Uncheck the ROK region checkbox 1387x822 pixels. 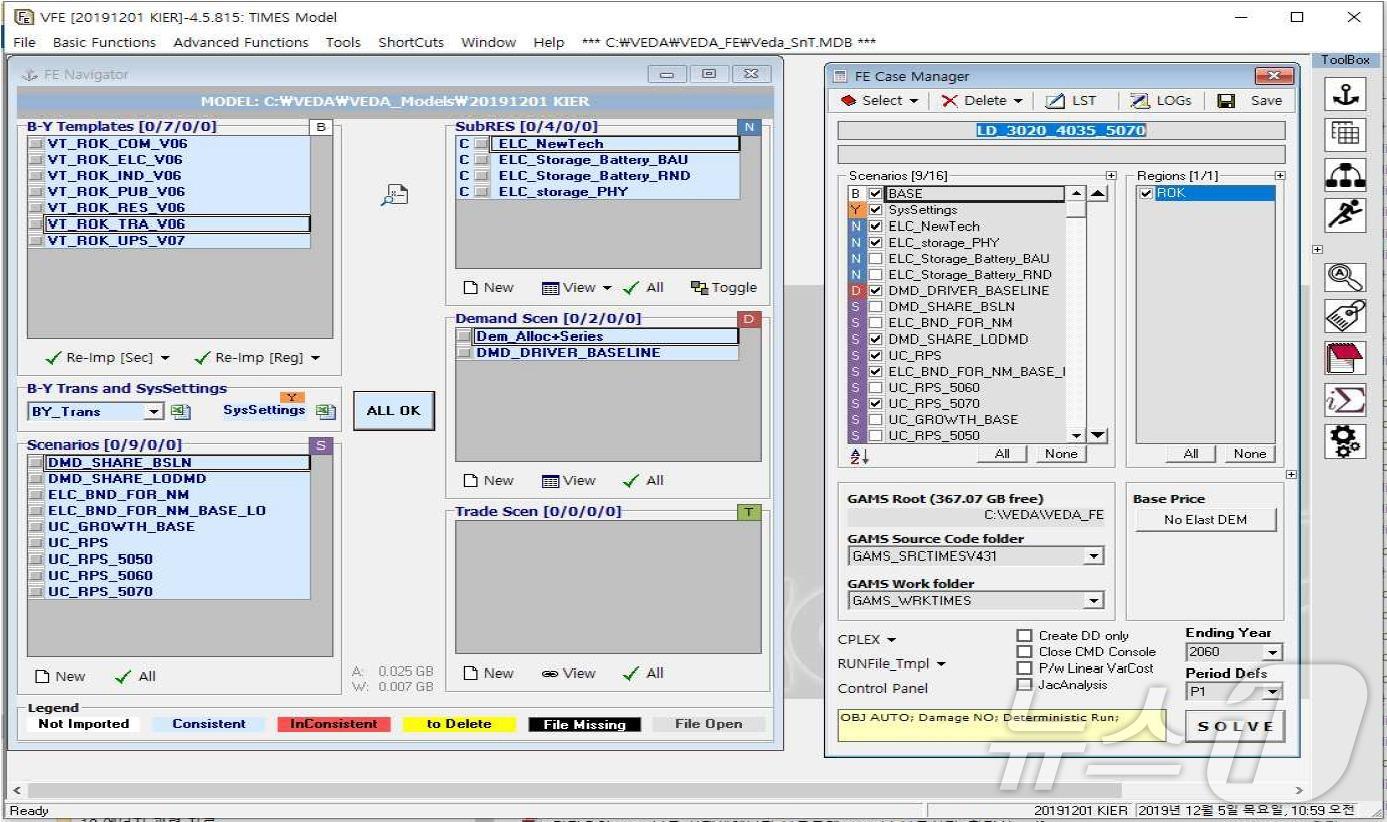click(1146, 194)
